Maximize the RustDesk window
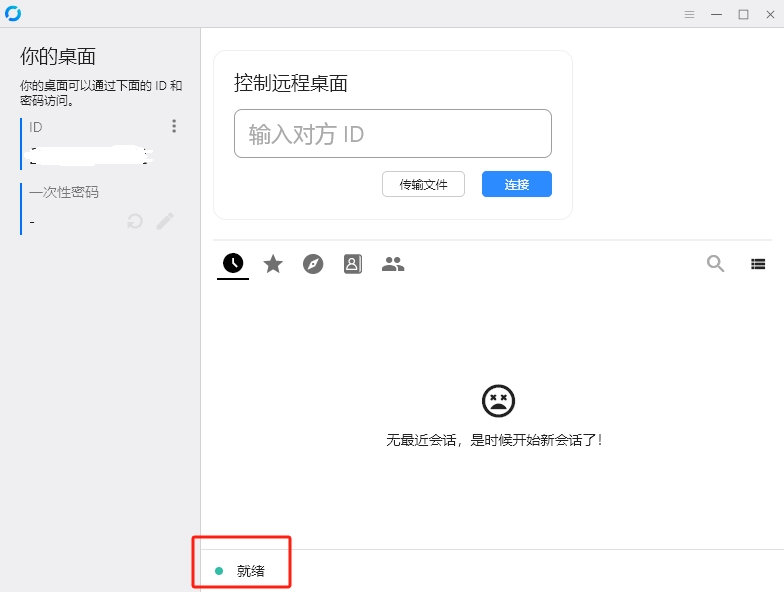Image resolution: width=784 pixels, height=592 pixels. click(743, 14)
